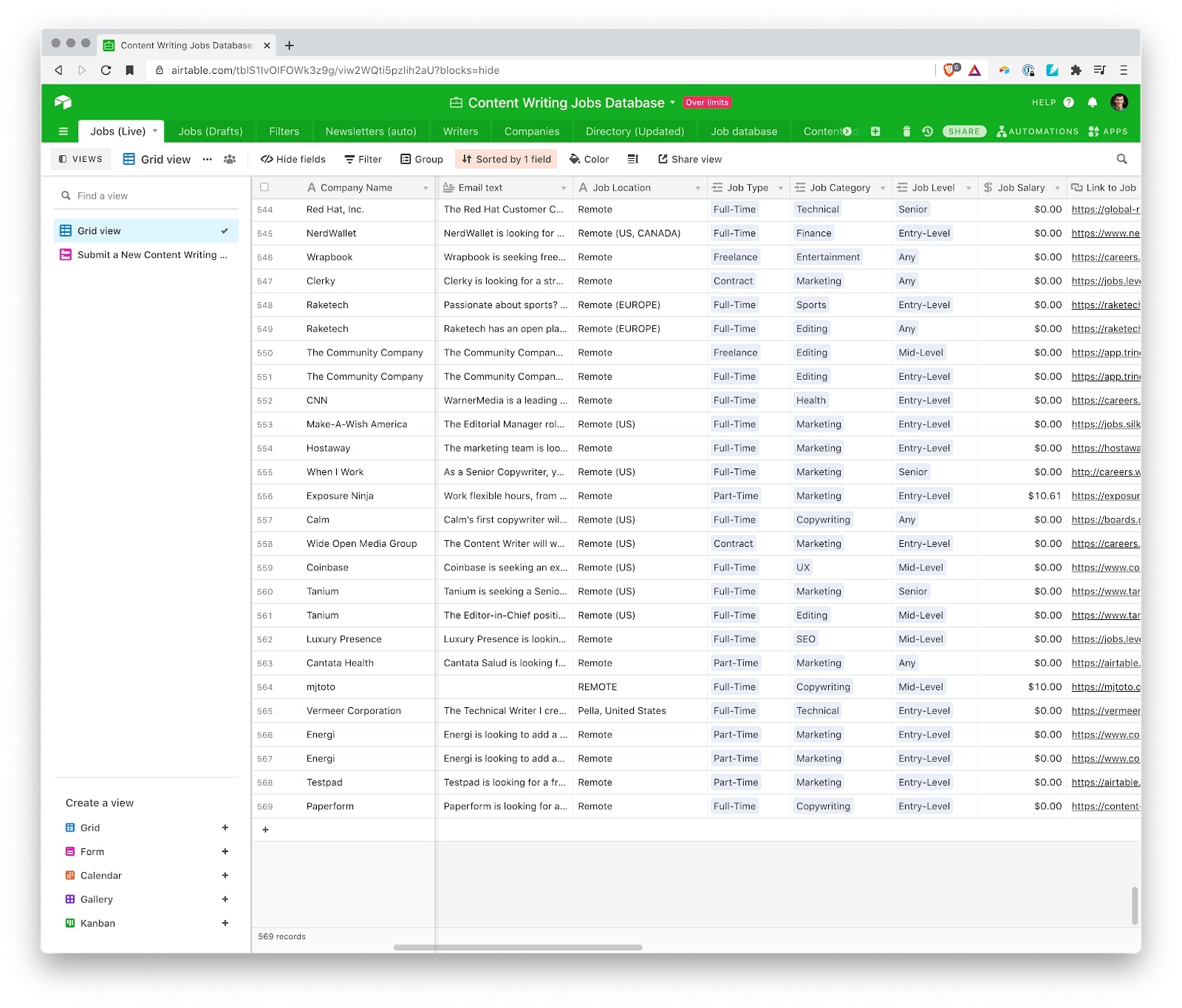The width and height of the screenshot is (1182, 1008).
Task: Switch to Newsletters (auto) tab
Action: point(371,132)
